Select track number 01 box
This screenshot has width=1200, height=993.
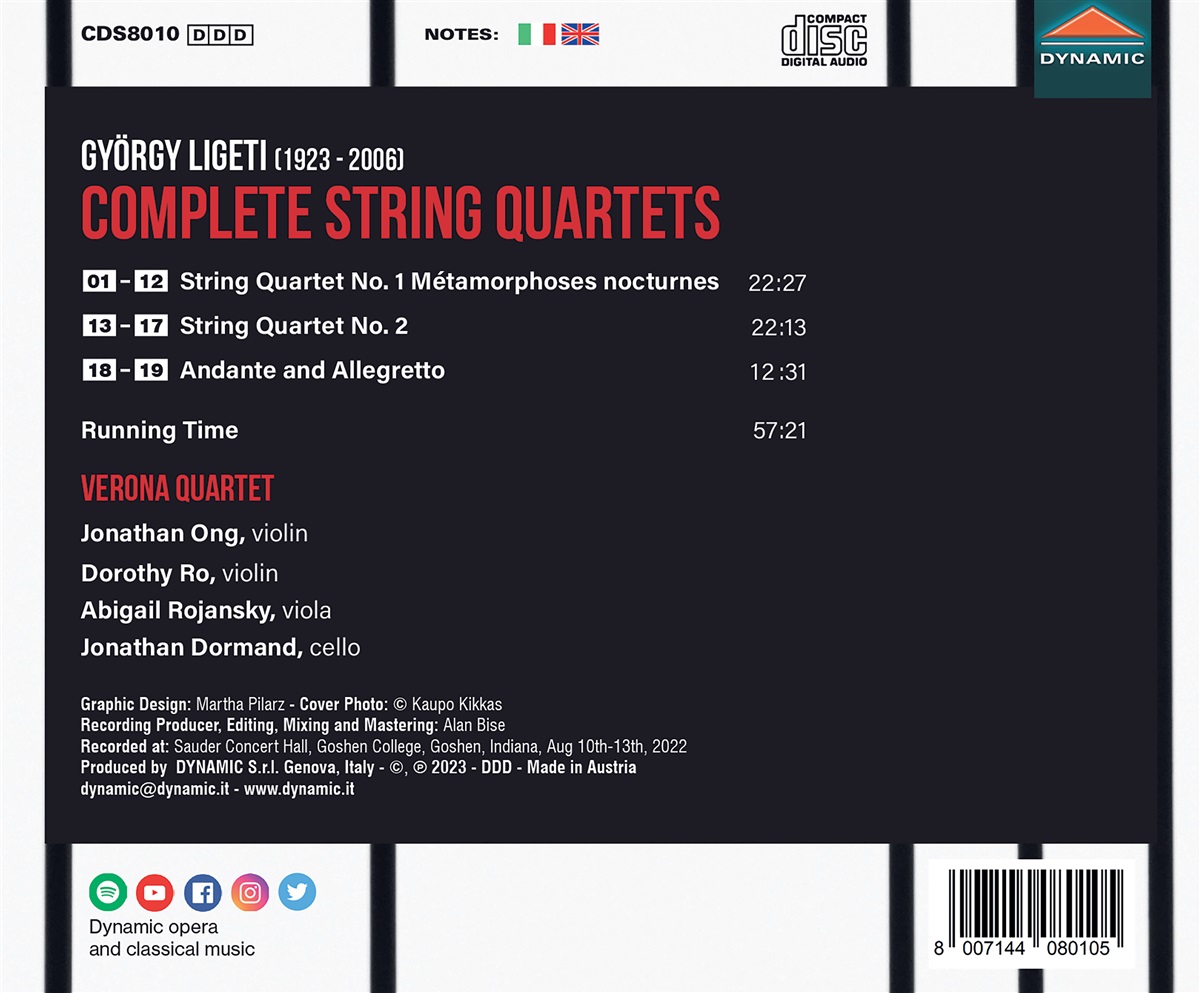tap(99, 282)
